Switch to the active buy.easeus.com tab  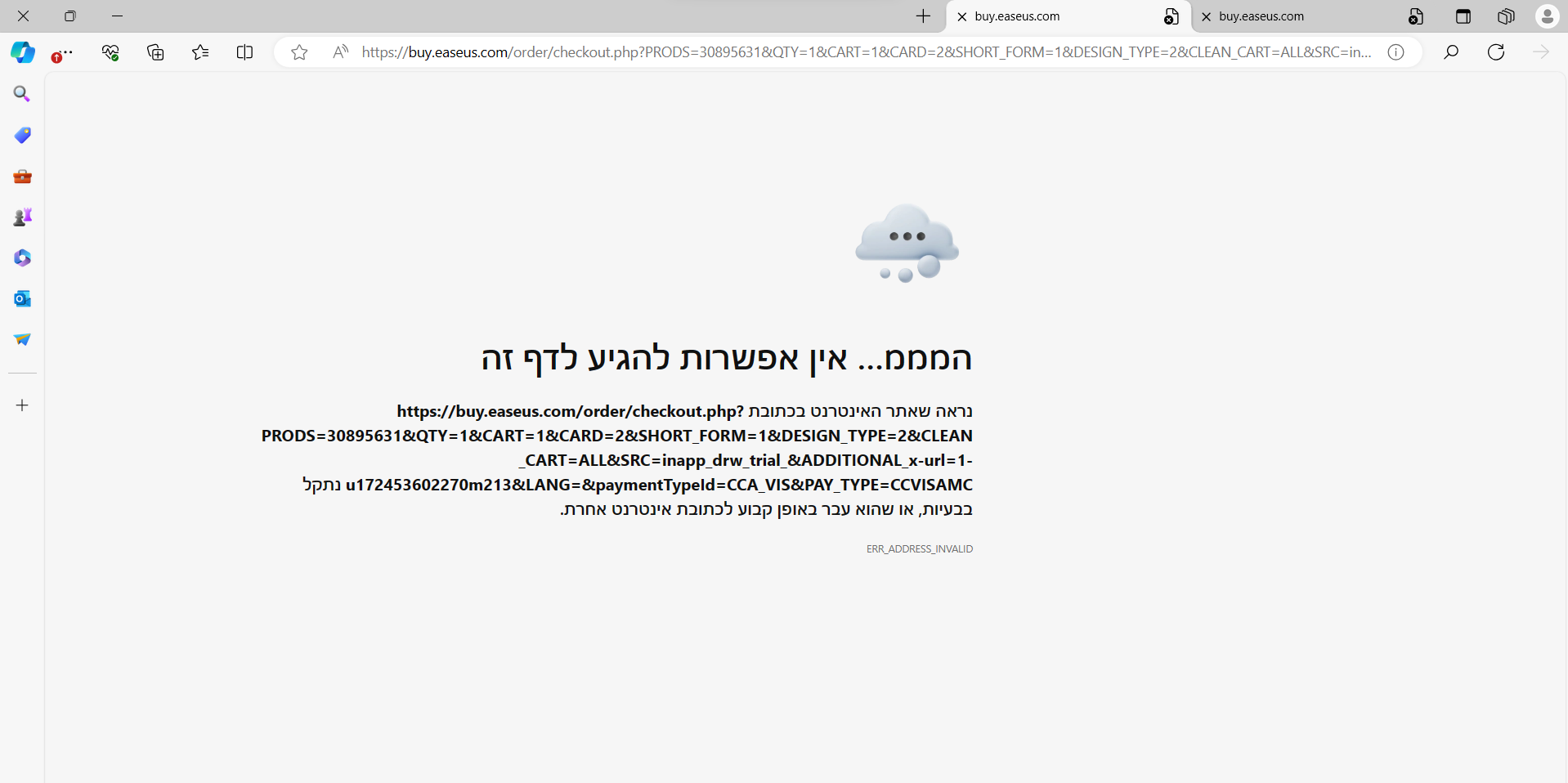tap(1068, 16)
